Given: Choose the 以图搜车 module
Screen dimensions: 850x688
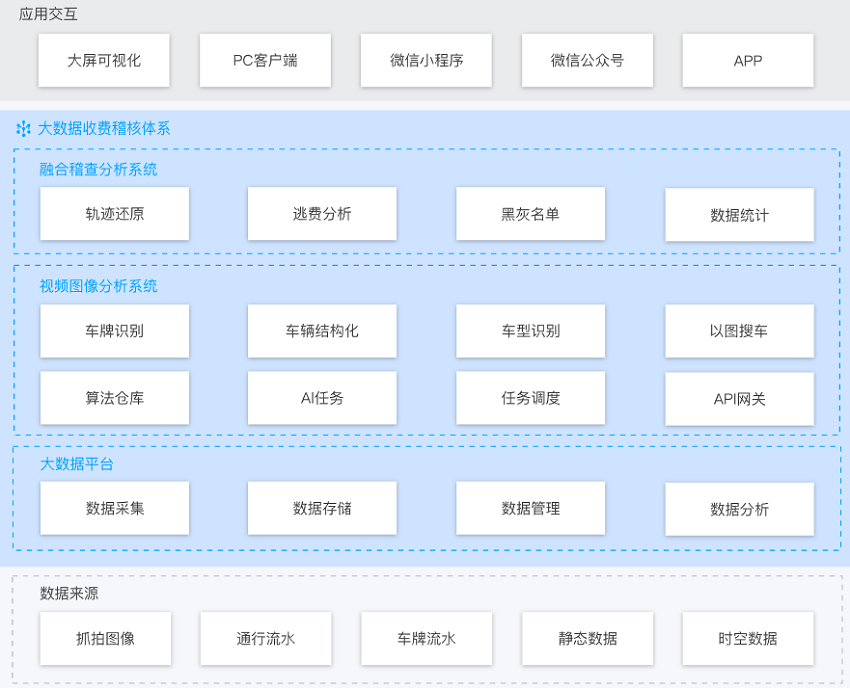Looking at the screenshot, I should point(739,331).
